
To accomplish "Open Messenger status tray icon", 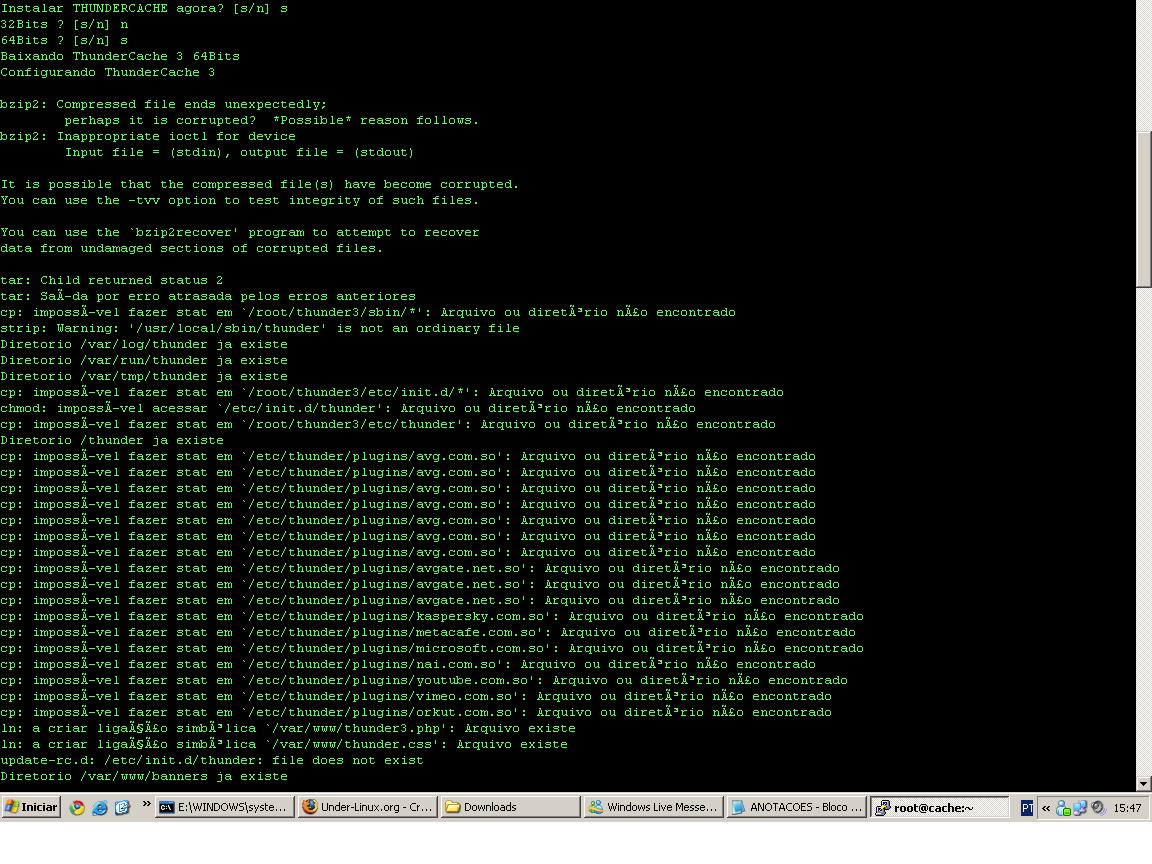I will point(1062,807).
